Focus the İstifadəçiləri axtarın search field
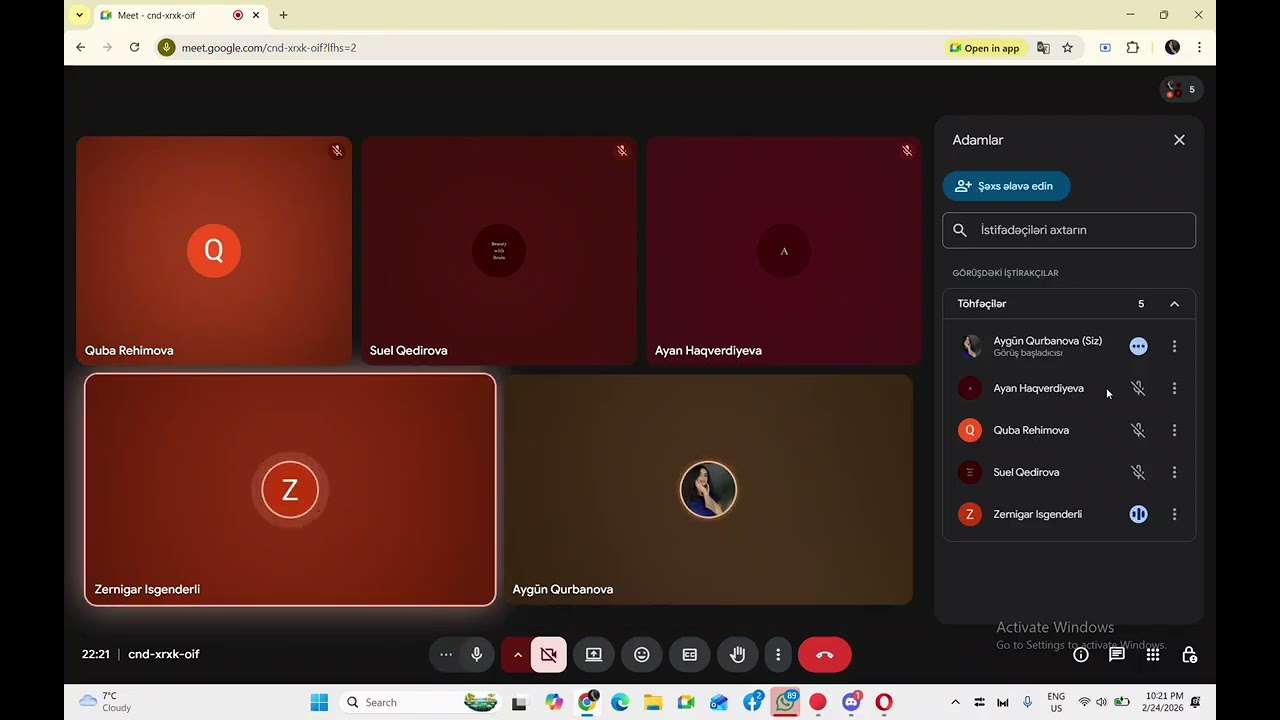This screenshot has width=1280, height=720. (x=1069, y=230)
